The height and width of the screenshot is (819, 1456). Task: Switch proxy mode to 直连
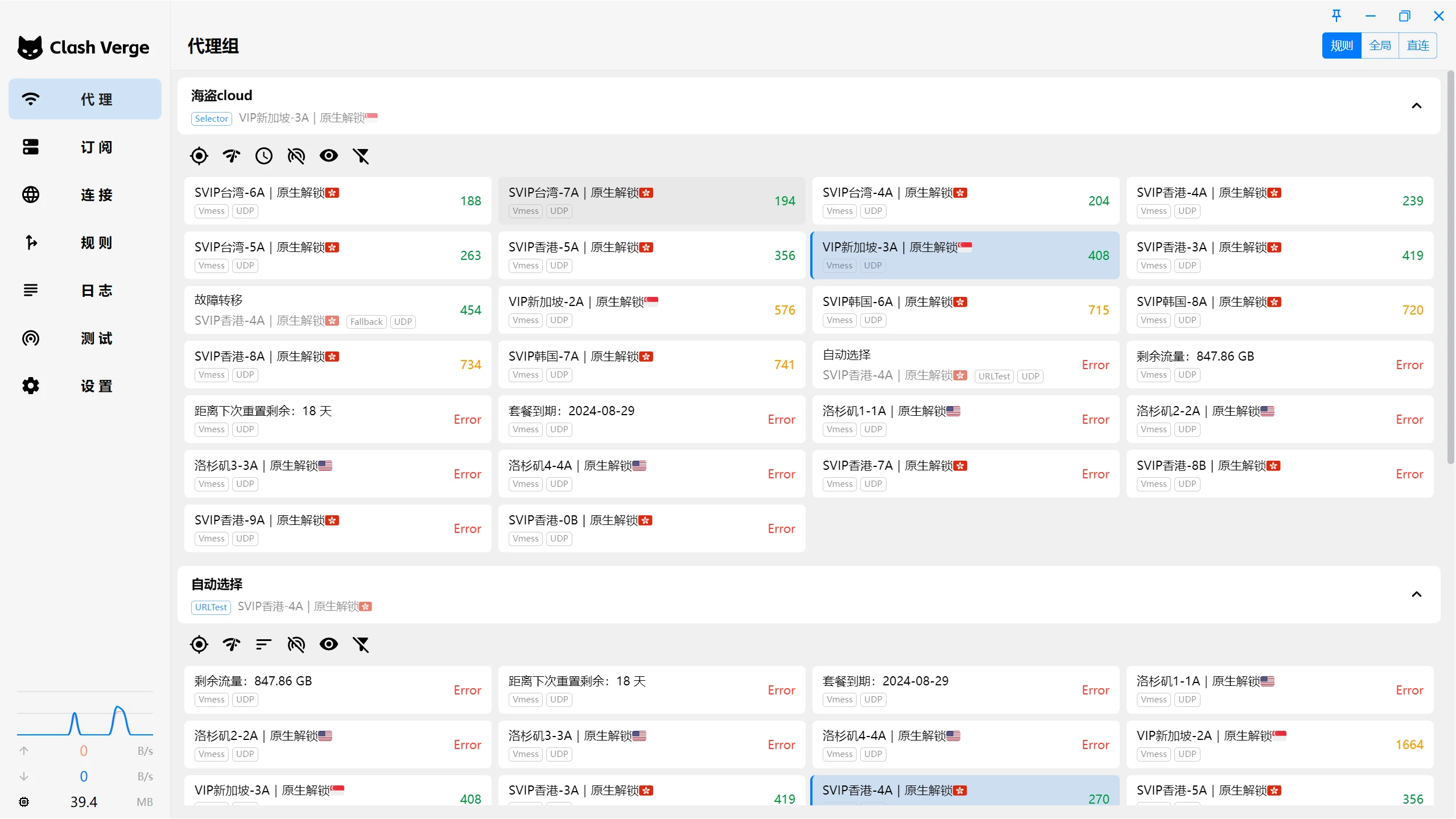(1418, 45)
